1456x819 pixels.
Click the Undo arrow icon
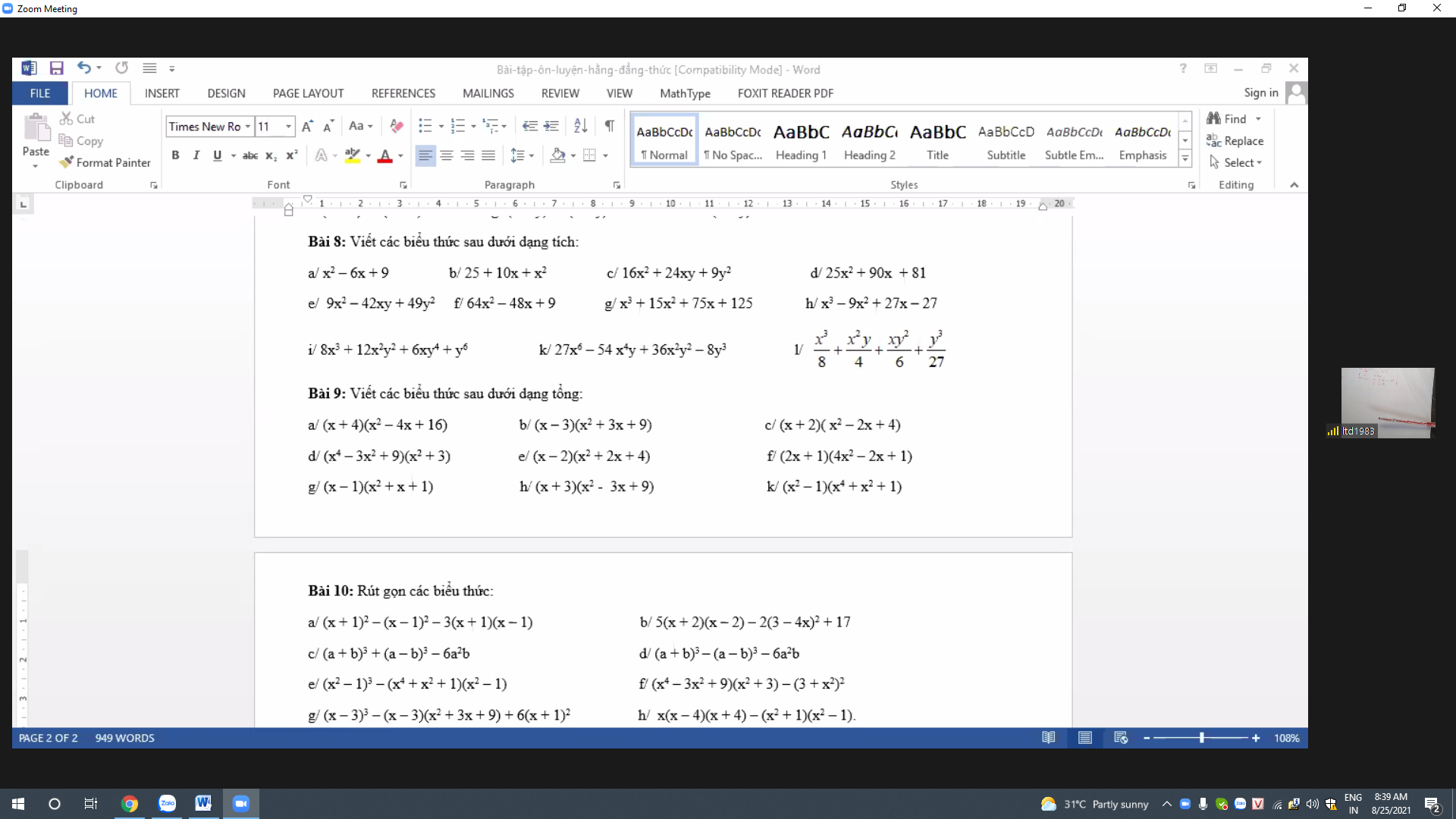83,68
